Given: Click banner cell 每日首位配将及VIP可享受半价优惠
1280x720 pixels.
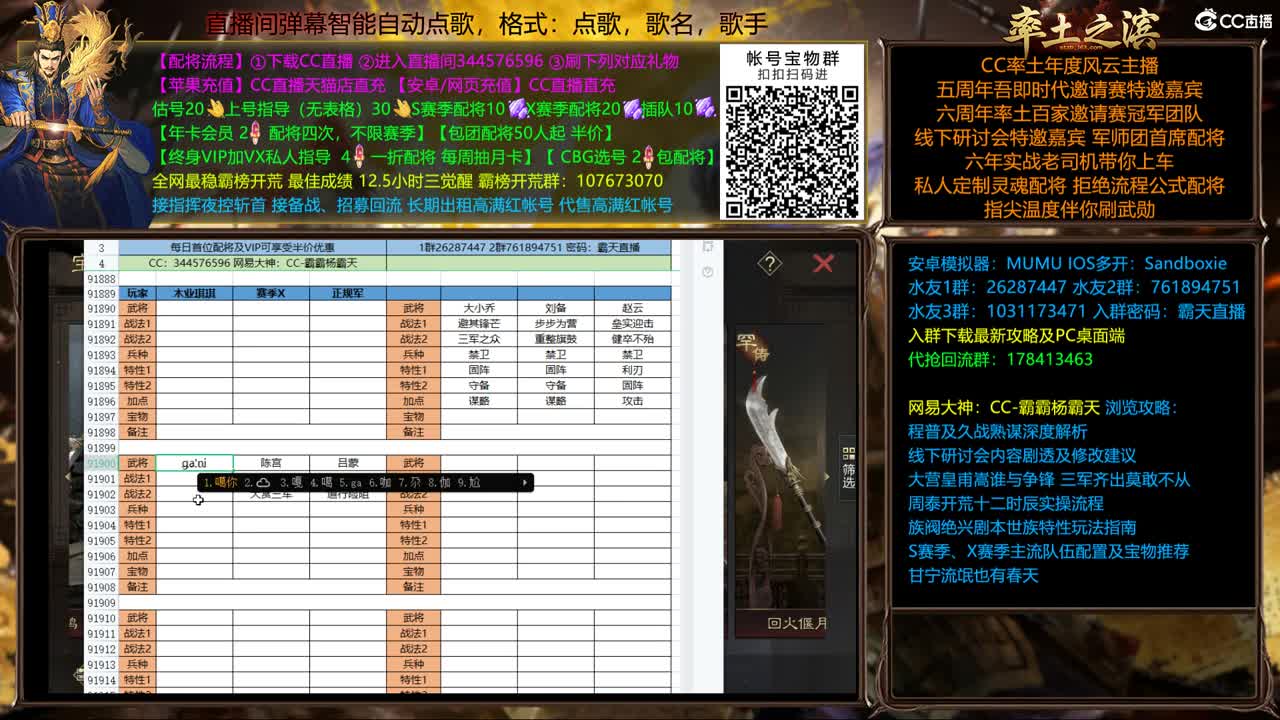Looking at the screenshot, I should [x=252, y=247].
